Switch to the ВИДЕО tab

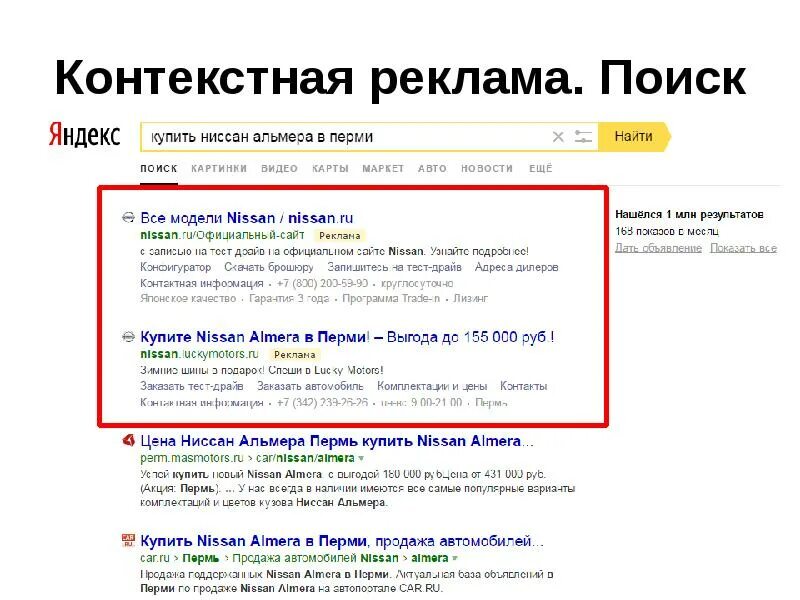coord(279,168)
